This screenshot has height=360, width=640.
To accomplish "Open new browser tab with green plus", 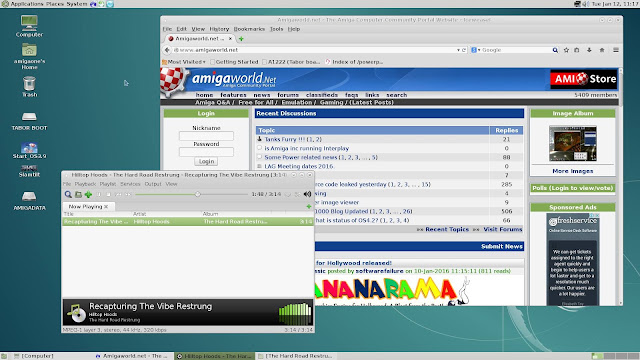I will [241, 39].
